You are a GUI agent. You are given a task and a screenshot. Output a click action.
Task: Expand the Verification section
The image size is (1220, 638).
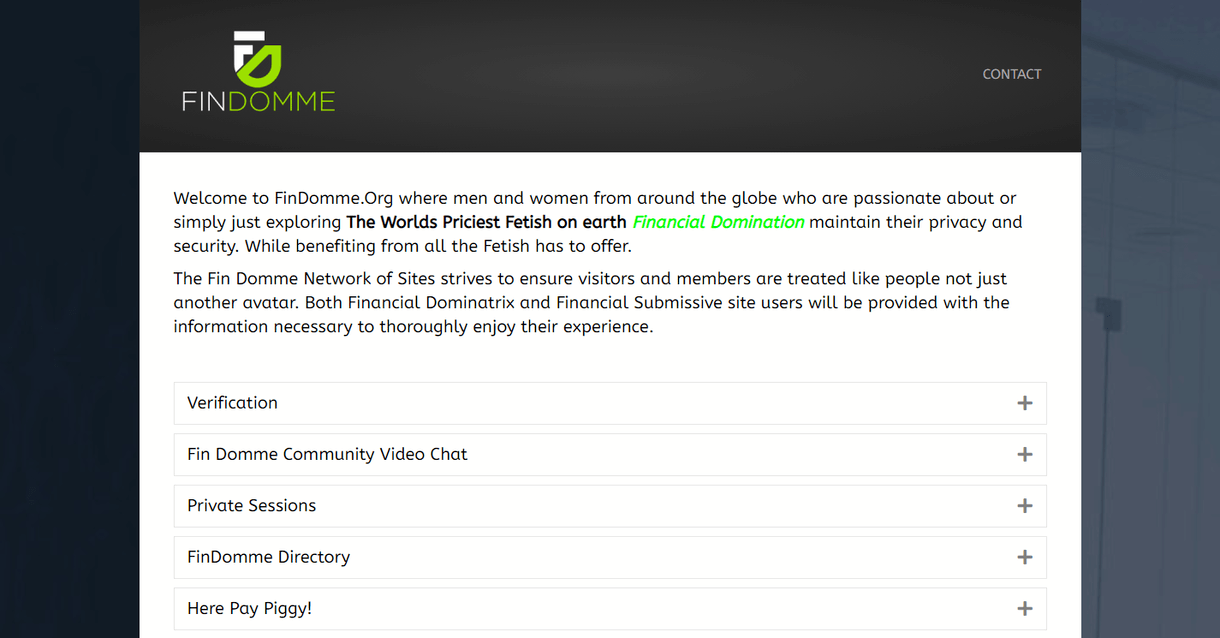[x=233, y=403]
